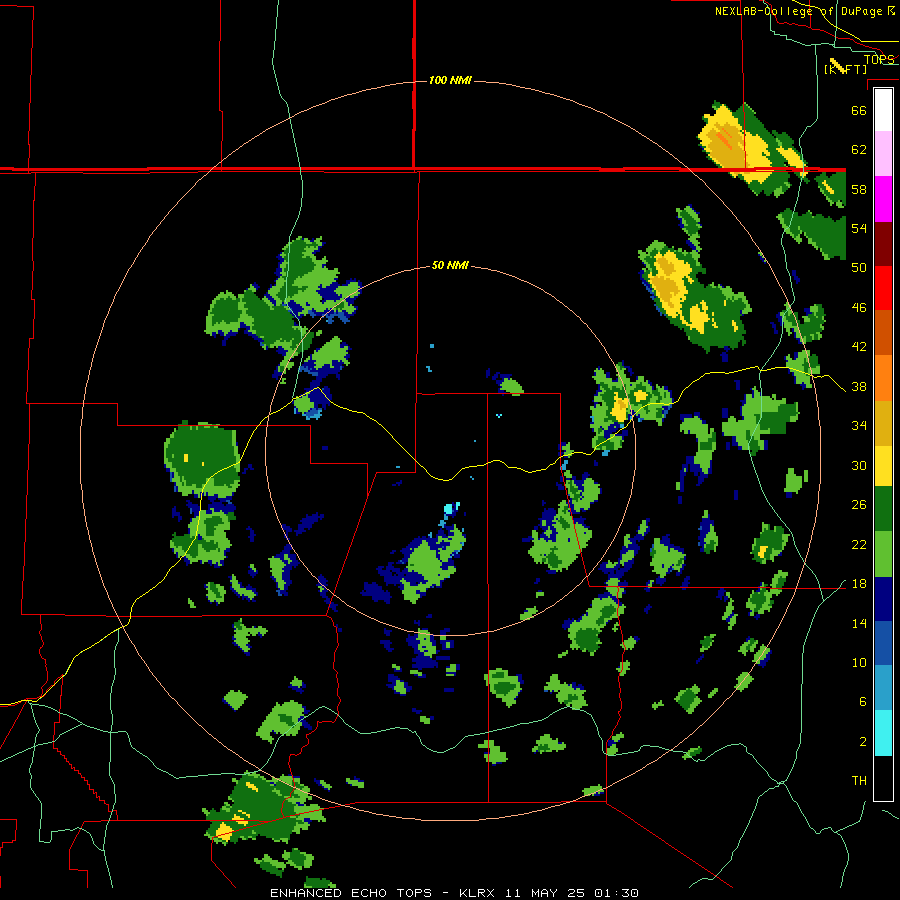
Task: Click the light pink swatch on the scale
Action: pos(883,154)
